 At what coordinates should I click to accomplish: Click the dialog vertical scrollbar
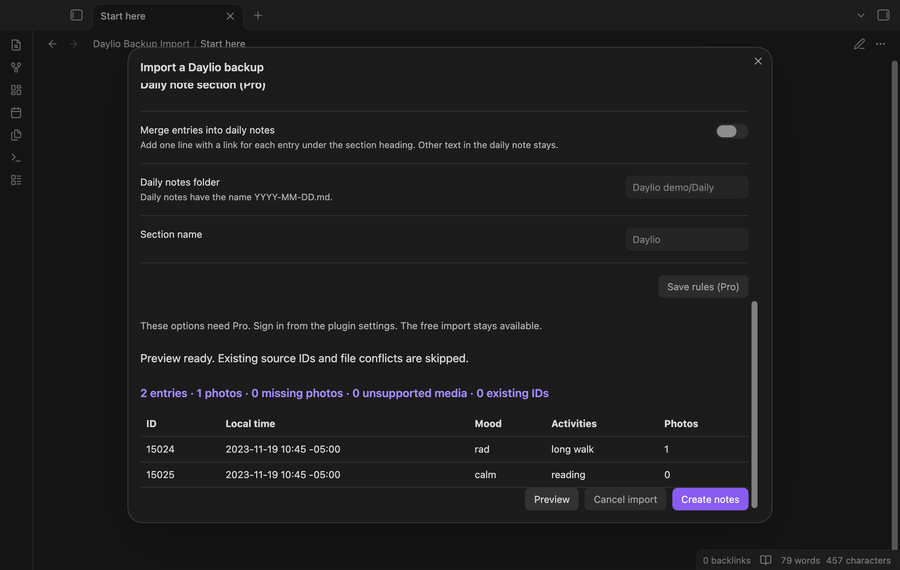(754, 405)
